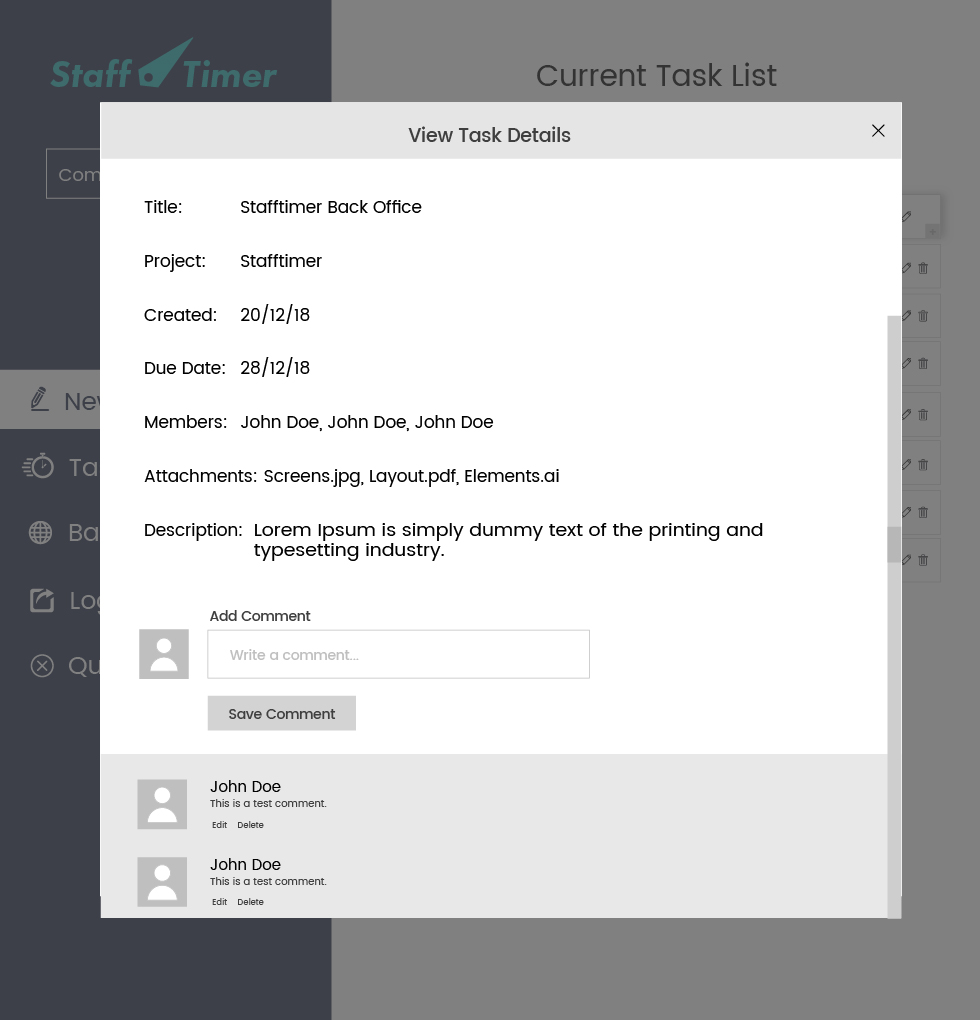Open the Layout.pdf attachment
Image resolution: width=980 pixels, height=1020 pixels.
[x=414, y=477]
